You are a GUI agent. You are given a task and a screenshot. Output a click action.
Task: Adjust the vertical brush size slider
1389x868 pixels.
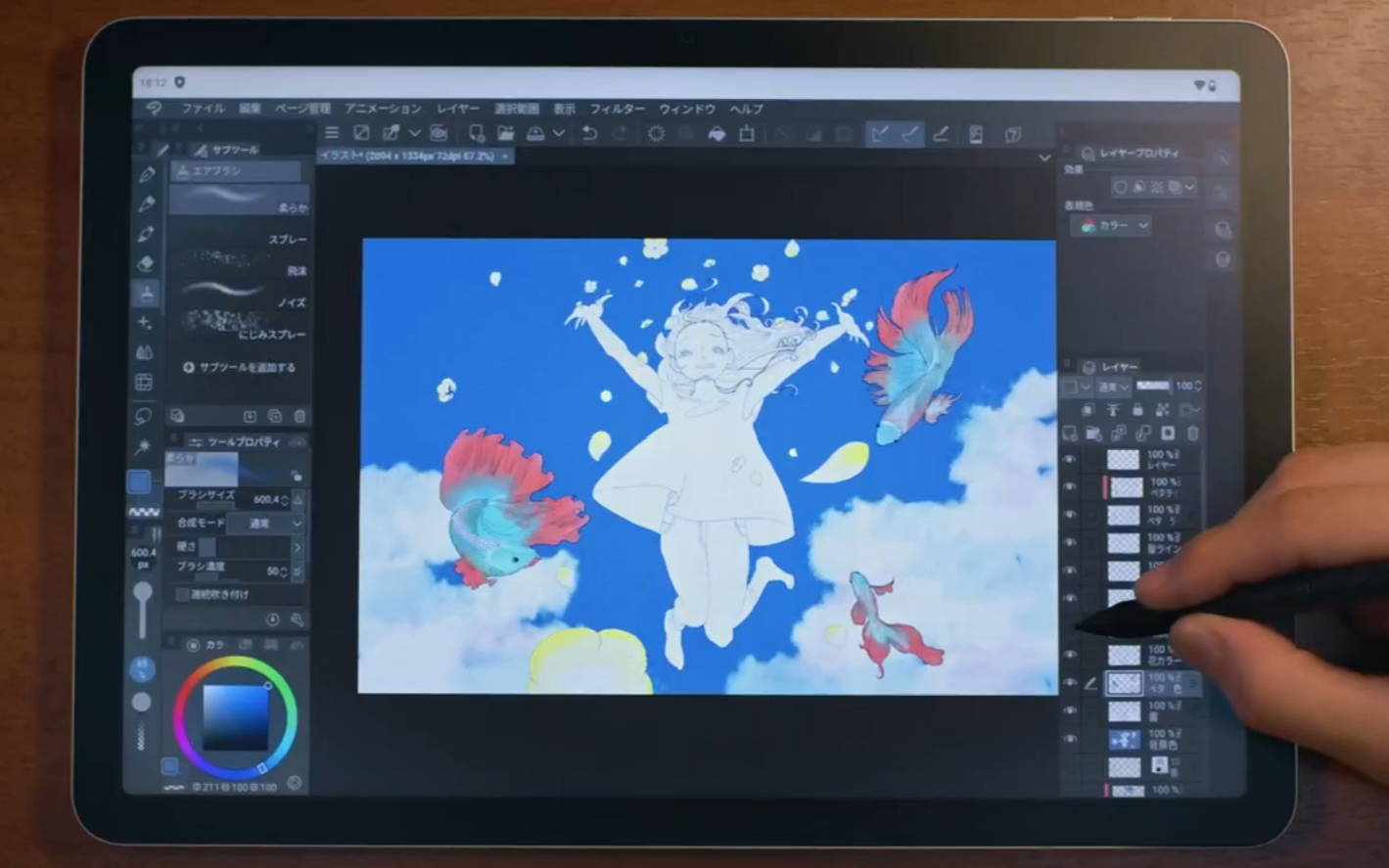click(143, 610)
